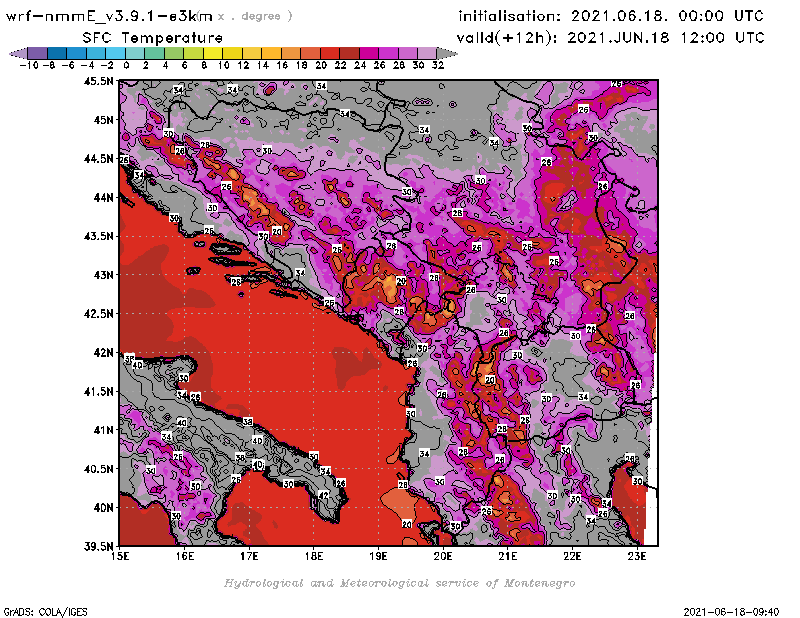
Task: Click the '41.5N' latitude axis label
Action: click(98, 391)
